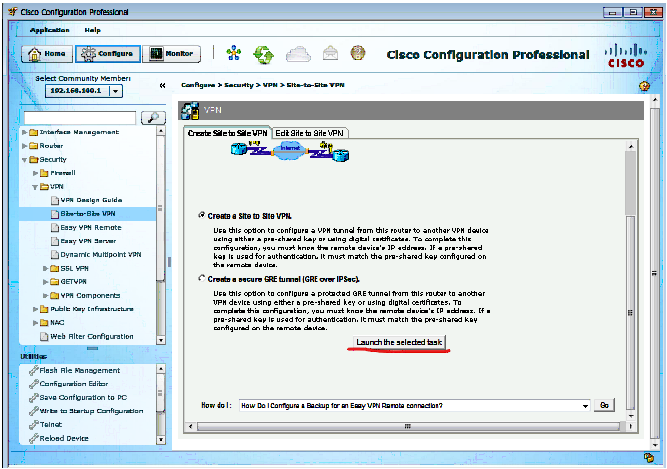Click the Home toolbar button

click(x=47, y=54)
